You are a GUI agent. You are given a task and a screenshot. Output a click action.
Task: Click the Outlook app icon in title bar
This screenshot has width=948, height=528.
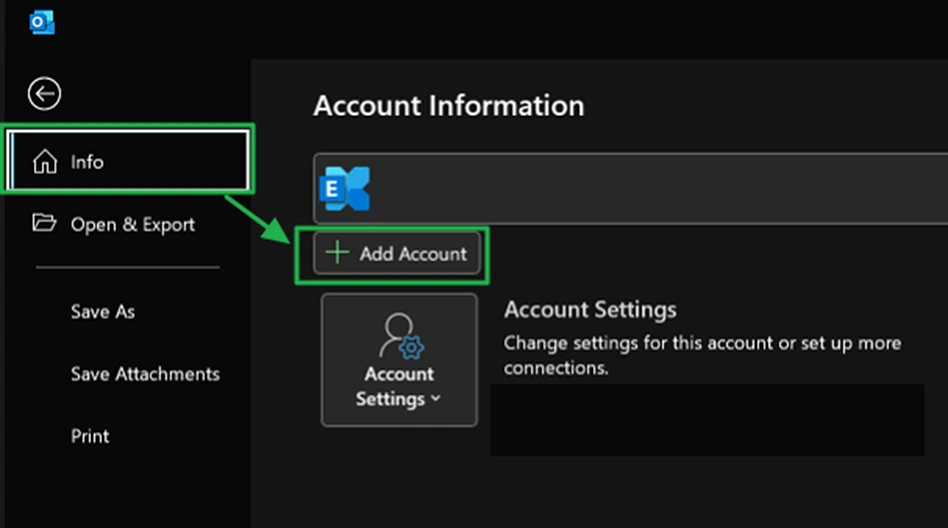(42, 22)
